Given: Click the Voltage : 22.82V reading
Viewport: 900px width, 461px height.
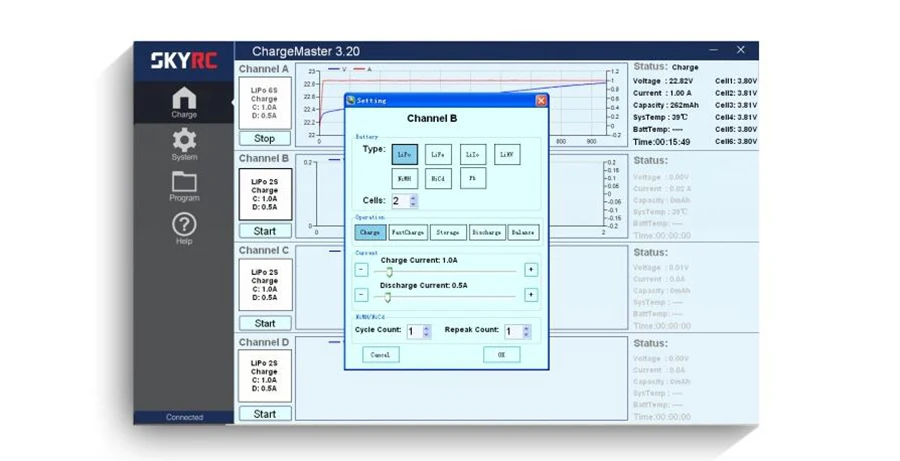Looking at the screenshot, I should [x=663, y=81].
